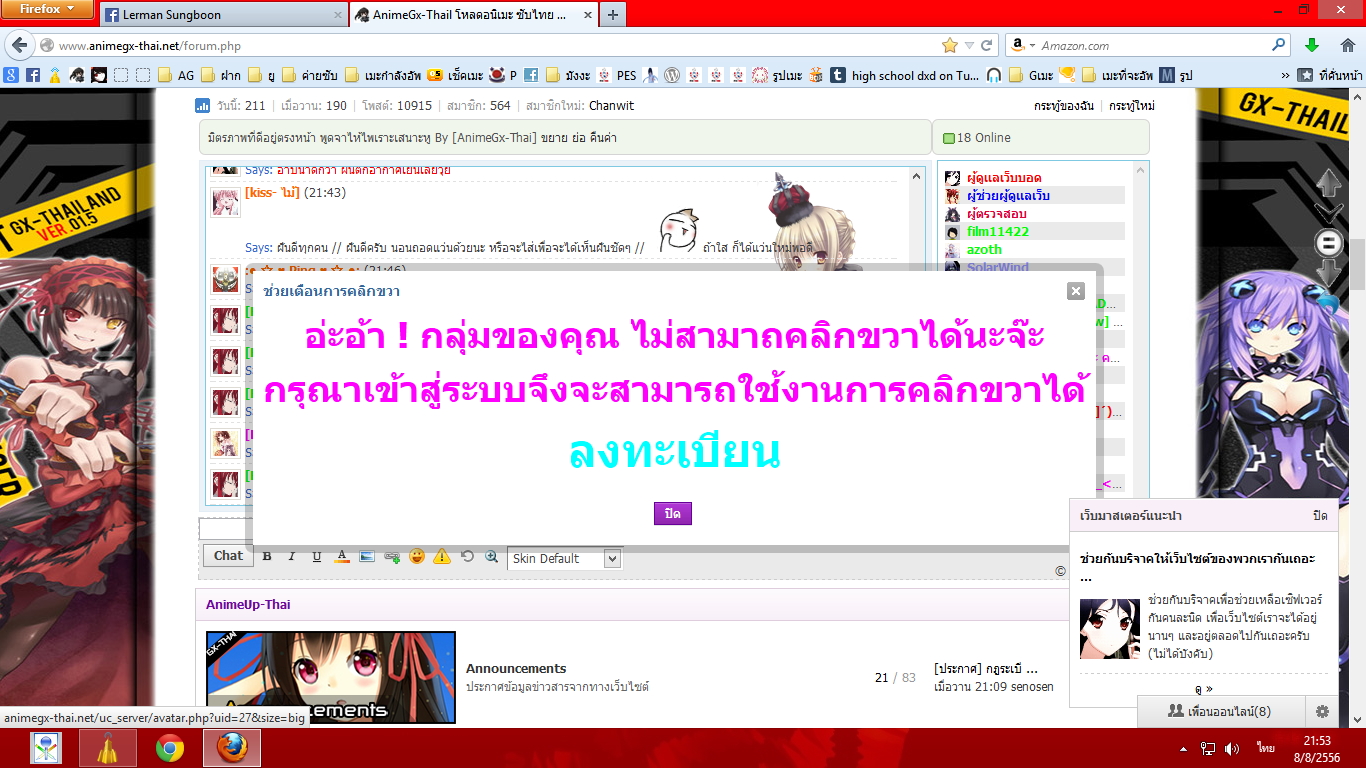The width and height of the screenshot is (1366, 768).
Task: Open the Firefox application menu button
Action: (x=47, y=10)
